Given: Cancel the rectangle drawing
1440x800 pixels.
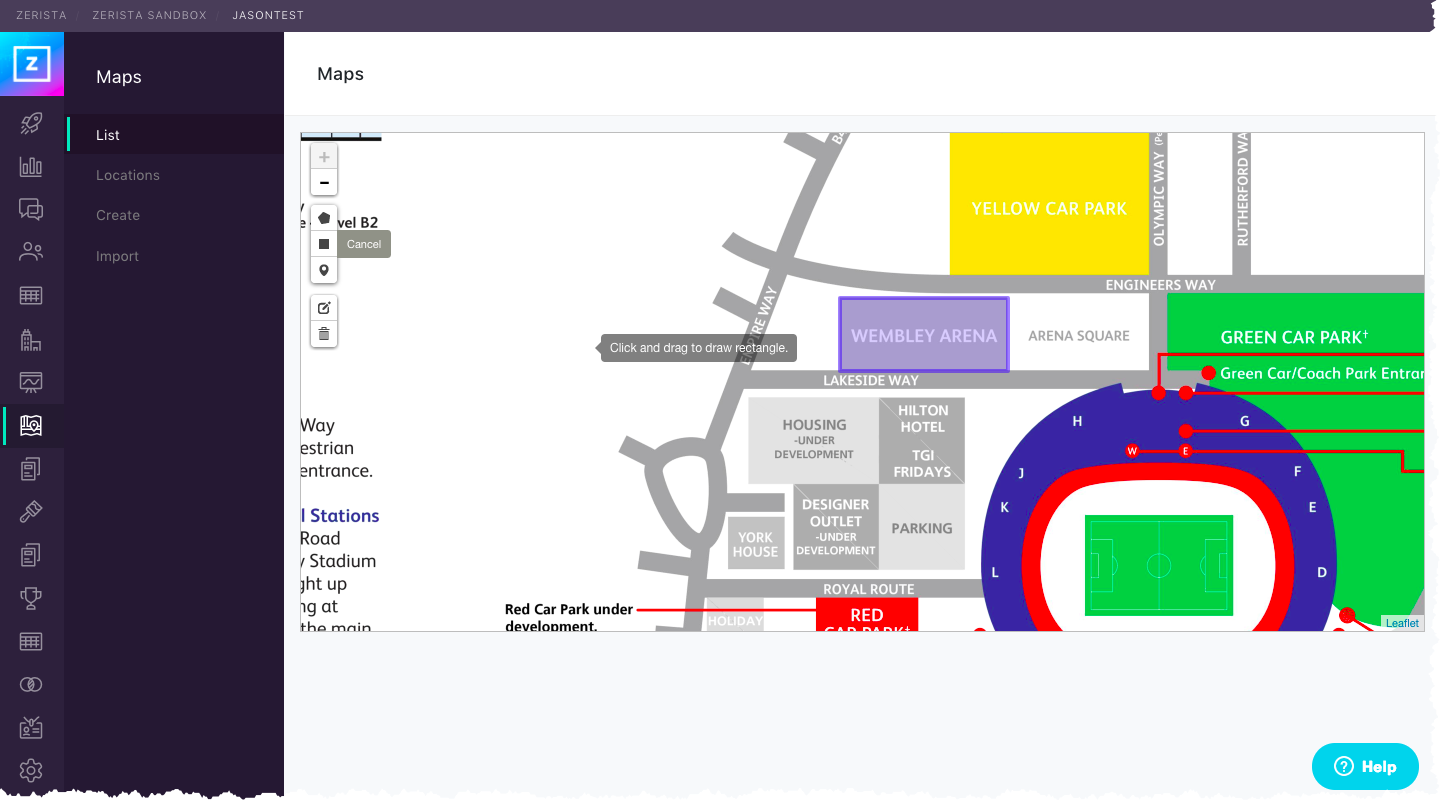Looking at the screenshot, I should pyautogui.click(x=364, y=244).
